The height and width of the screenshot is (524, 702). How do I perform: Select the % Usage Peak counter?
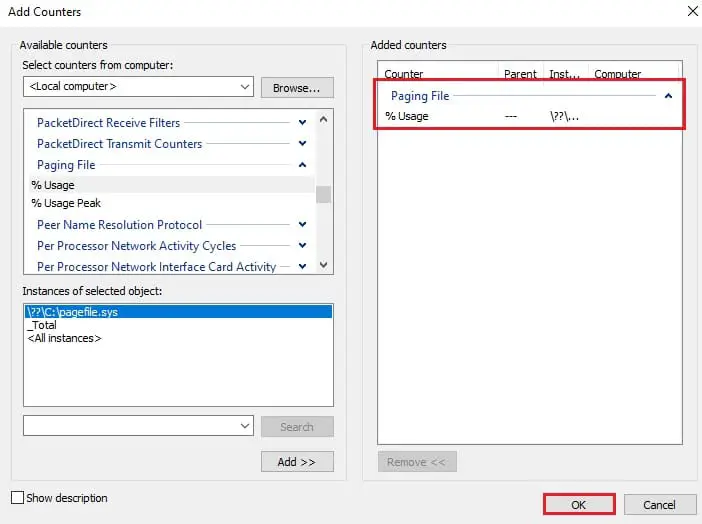[172, 203]
